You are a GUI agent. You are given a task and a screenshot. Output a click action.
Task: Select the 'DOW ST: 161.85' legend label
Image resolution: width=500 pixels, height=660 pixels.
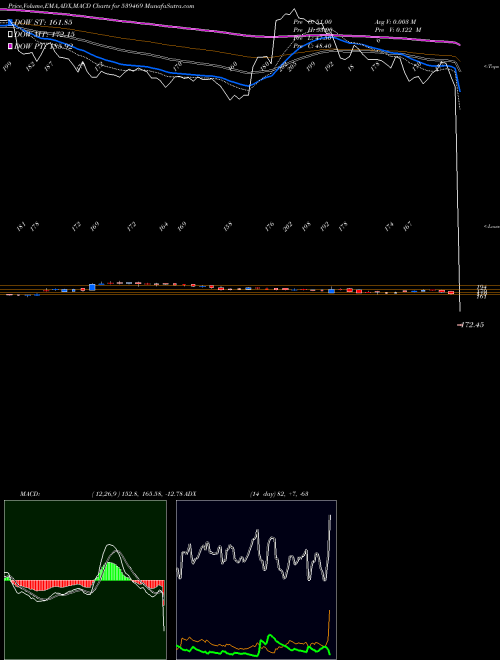click(43, 22)
